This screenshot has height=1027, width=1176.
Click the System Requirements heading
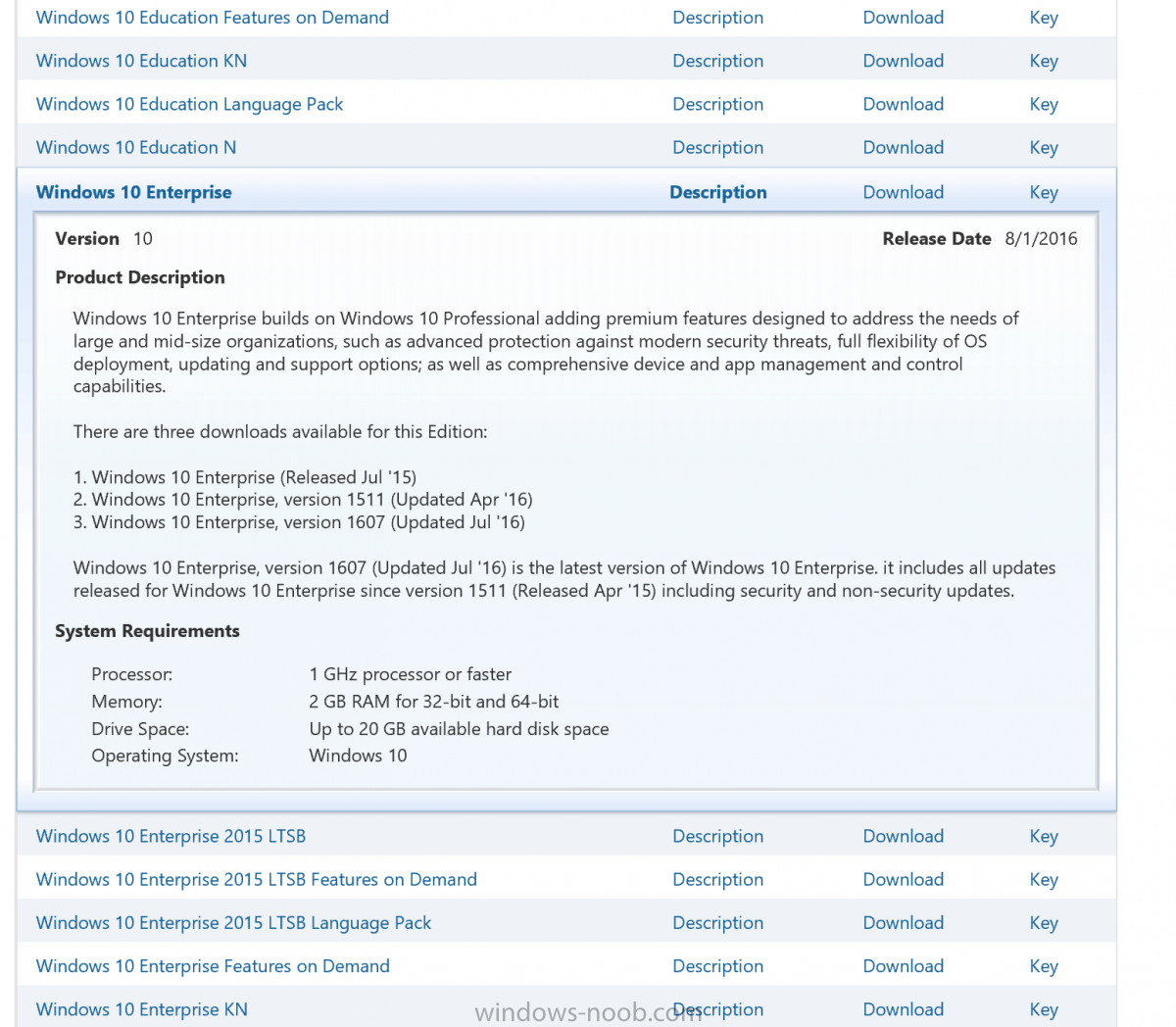pyautogui.click(x=147, y=631)
